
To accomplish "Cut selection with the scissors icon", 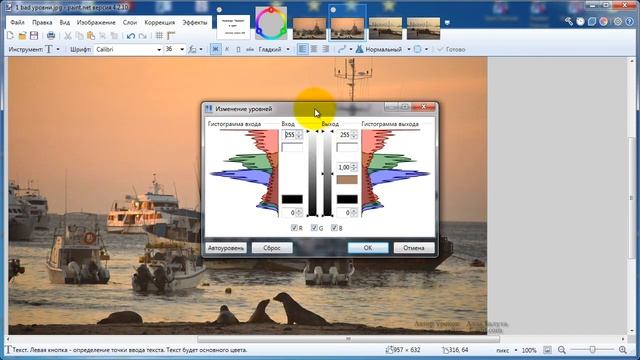I will tap(68, 36).
